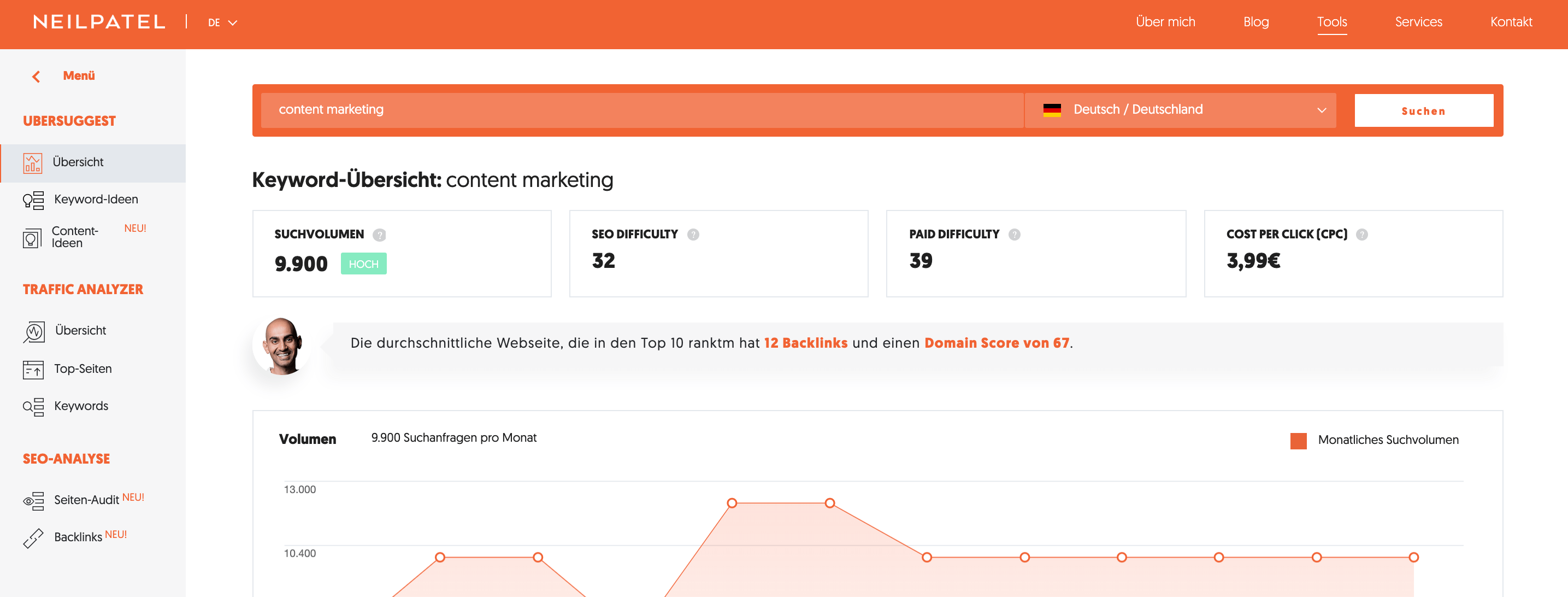Click Domain Score von 67 text
Image resolution: width=1568 pixels, height=597 pixels.
[997, 343]
